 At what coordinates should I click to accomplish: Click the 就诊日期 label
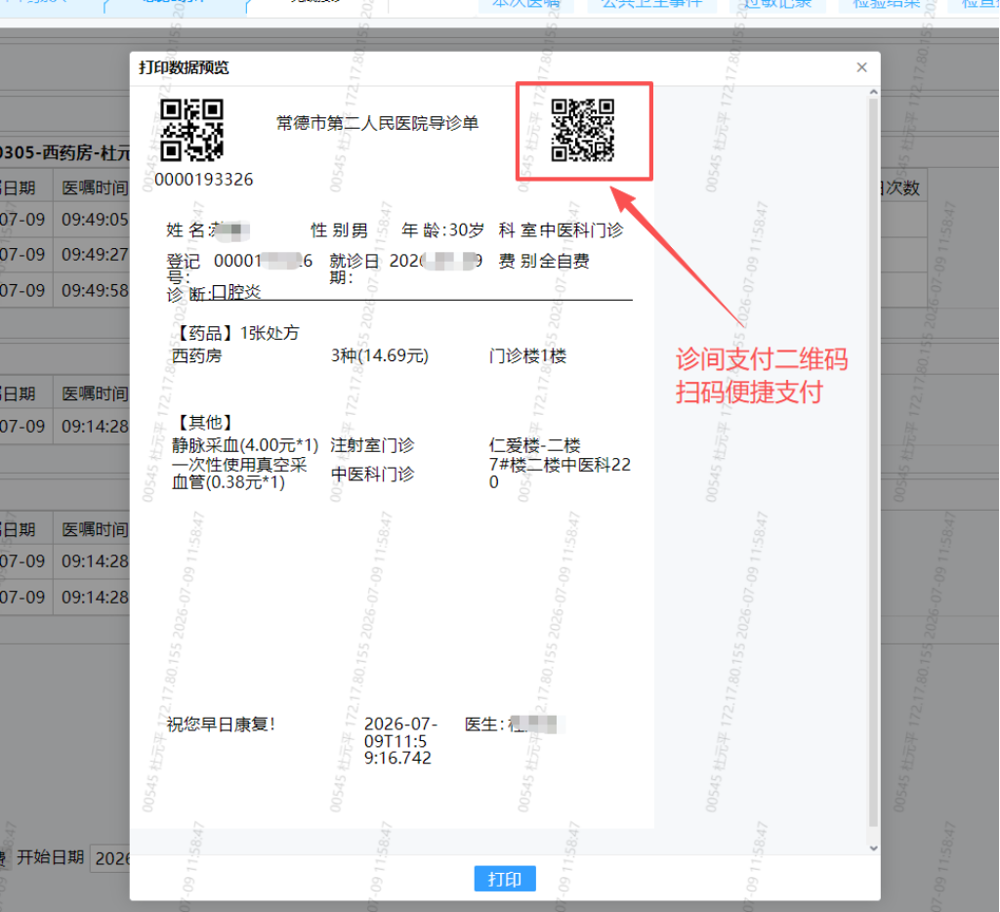(354, 268)
